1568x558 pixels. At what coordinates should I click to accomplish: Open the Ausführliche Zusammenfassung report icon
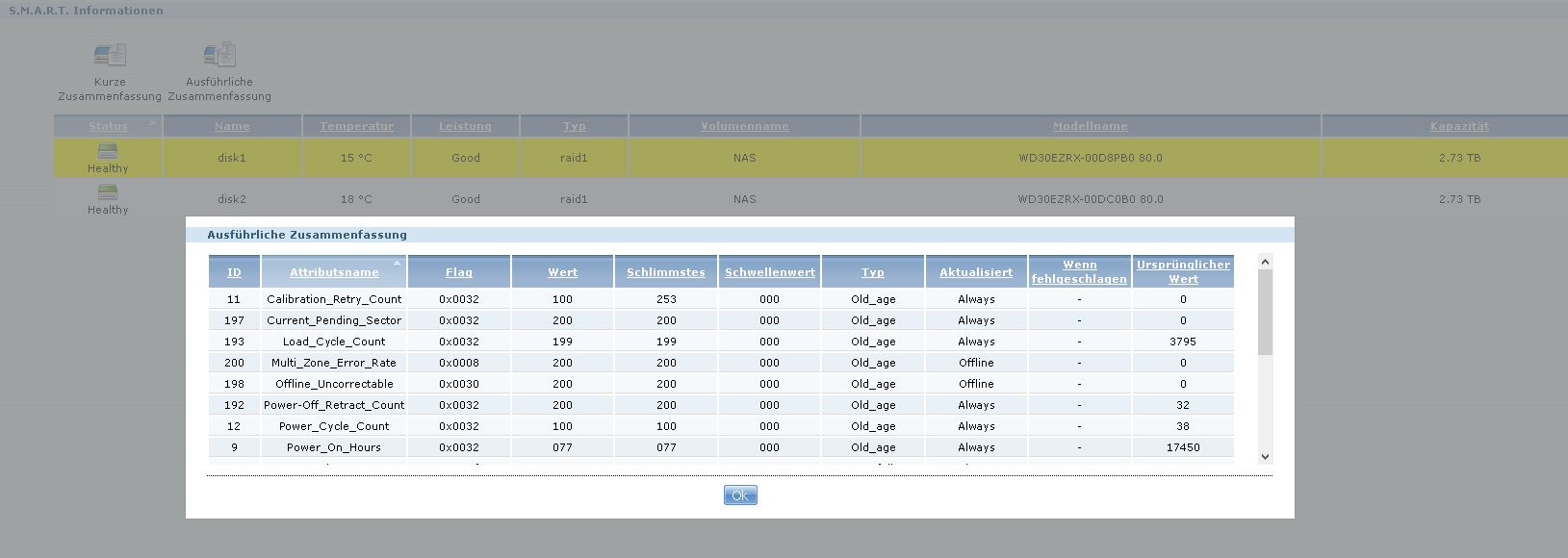pyautogui.click(x=219, y=55)
